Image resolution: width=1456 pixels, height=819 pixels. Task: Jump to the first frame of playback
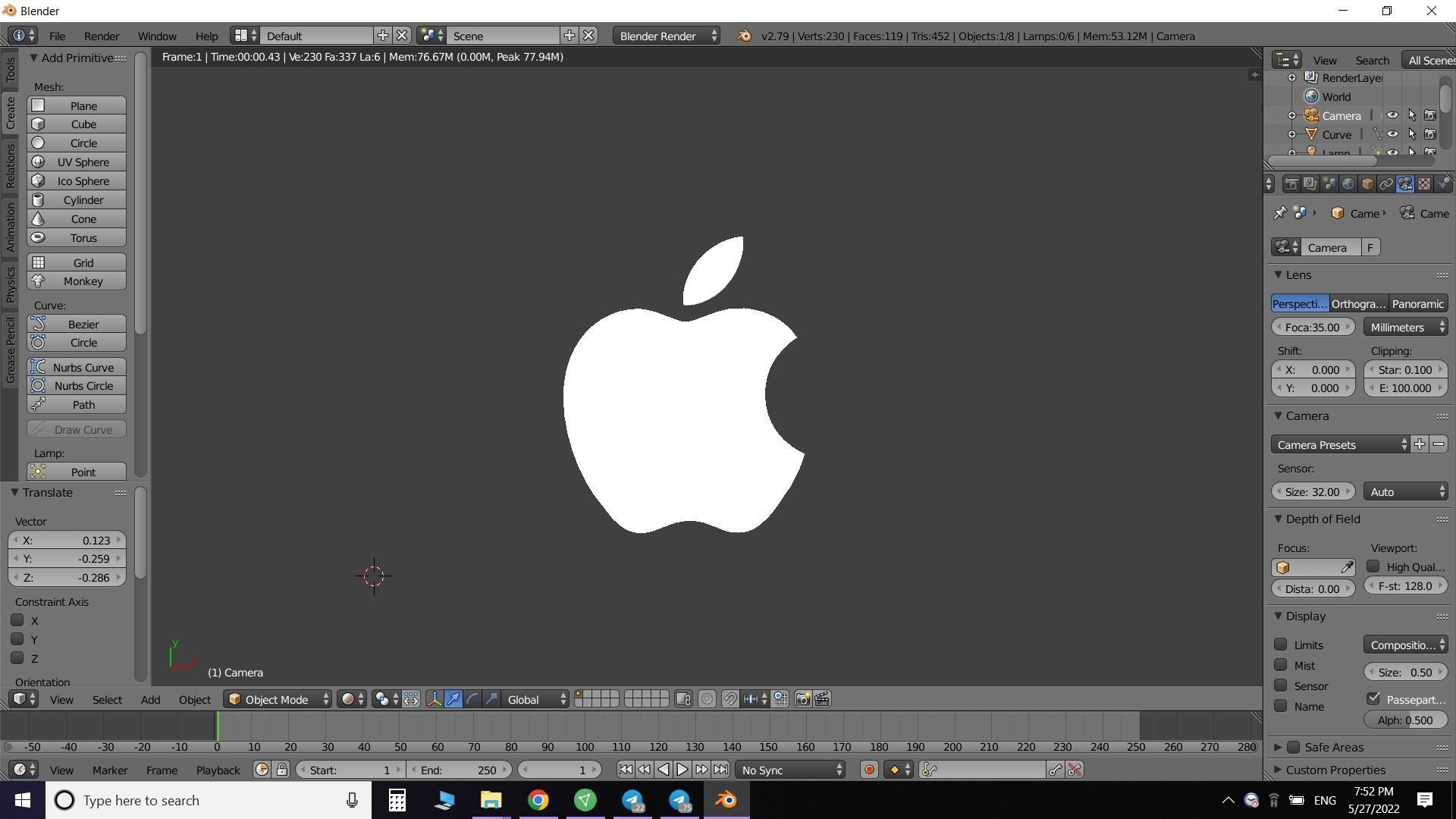625,770
